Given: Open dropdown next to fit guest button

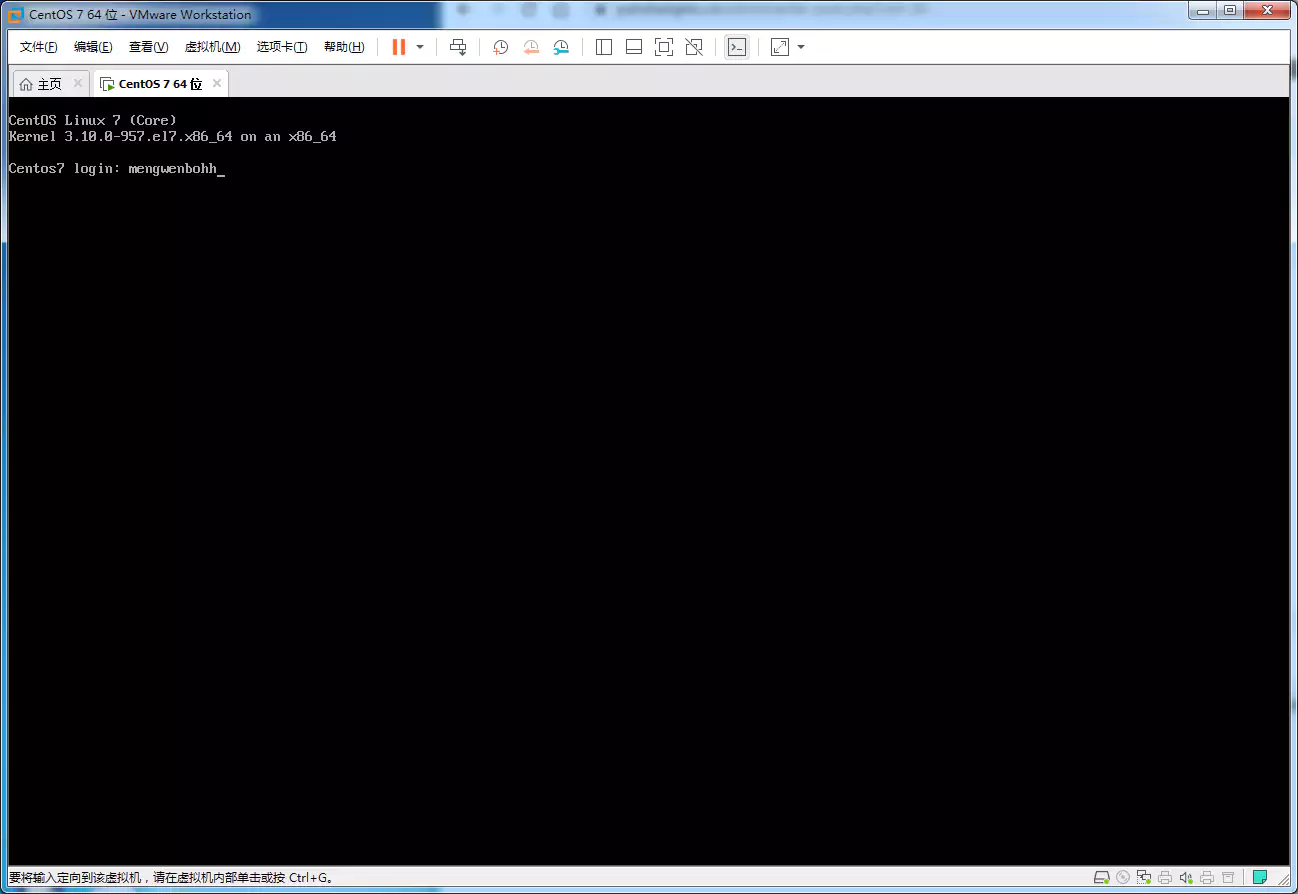Looking at the screenshot, I should point(799,46).
